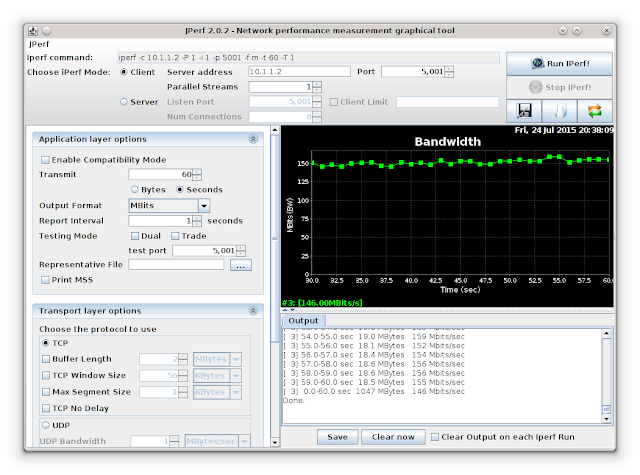Click the browse '...' button for Representative File
This screenshot has height=475, width=640.
pyautogui.click(x=240, y=265)
